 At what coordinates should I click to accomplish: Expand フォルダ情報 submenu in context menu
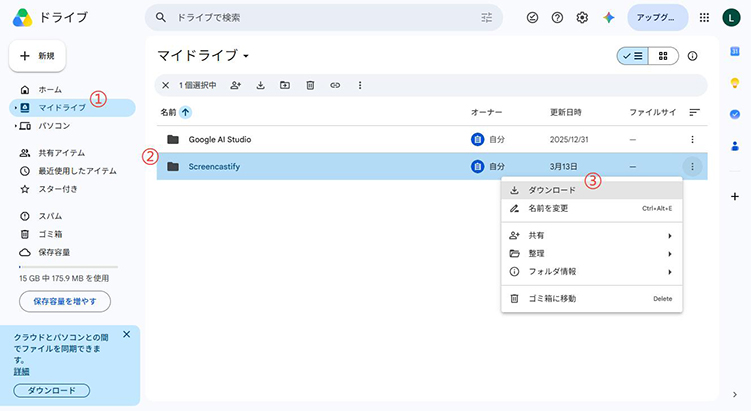[x=670, y=272]
